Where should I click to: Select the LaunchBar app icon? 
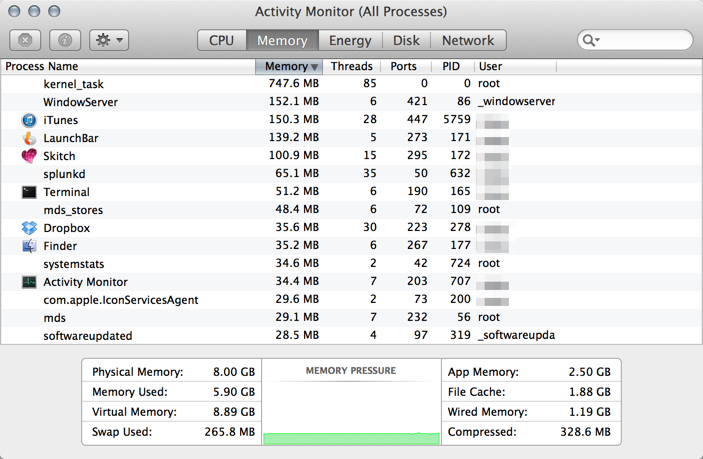point(29,138)
